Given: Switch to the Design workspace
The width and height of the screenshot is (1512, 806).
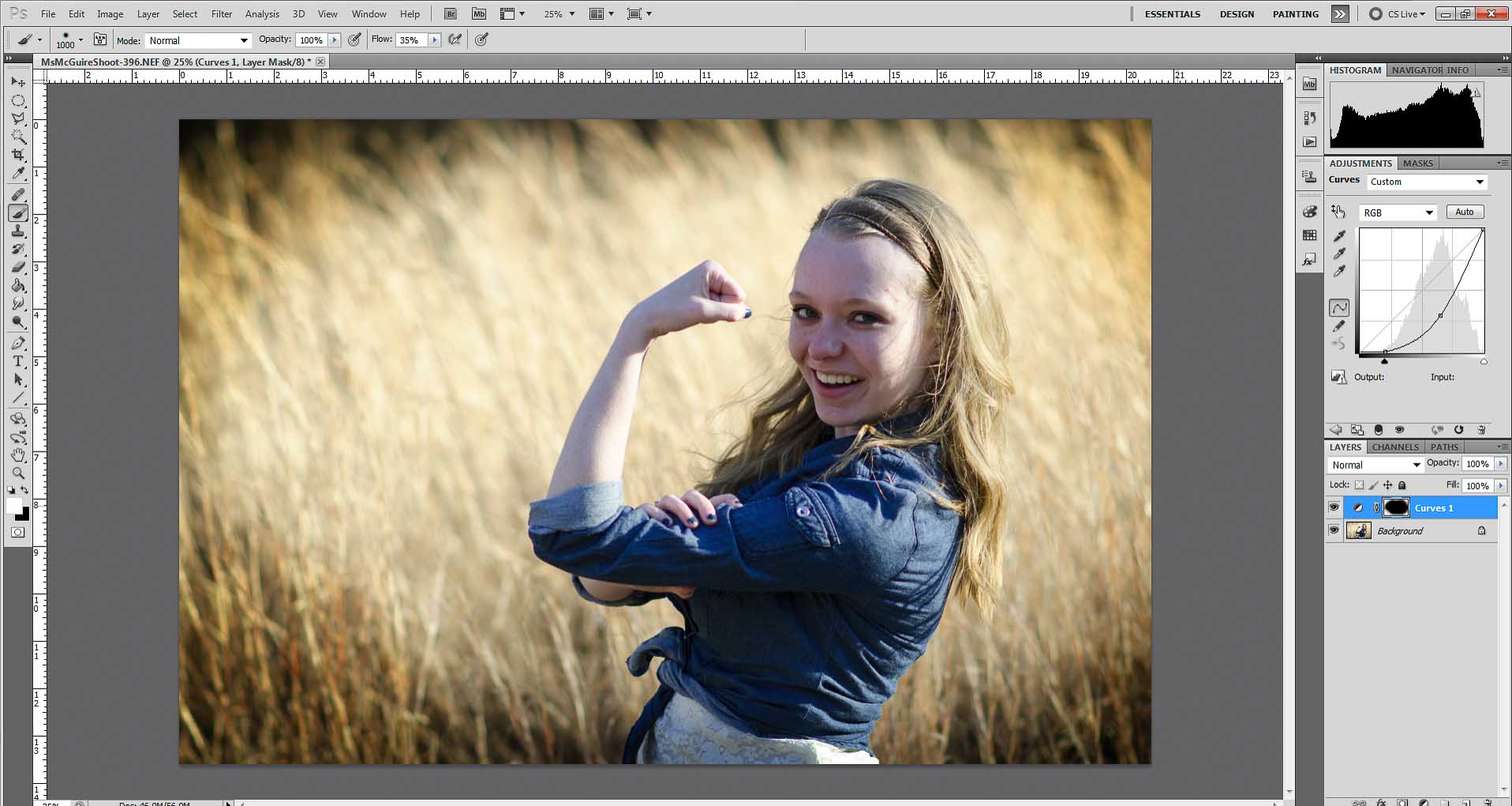Looking at the screenshot, I should [x=1237, y=14].
